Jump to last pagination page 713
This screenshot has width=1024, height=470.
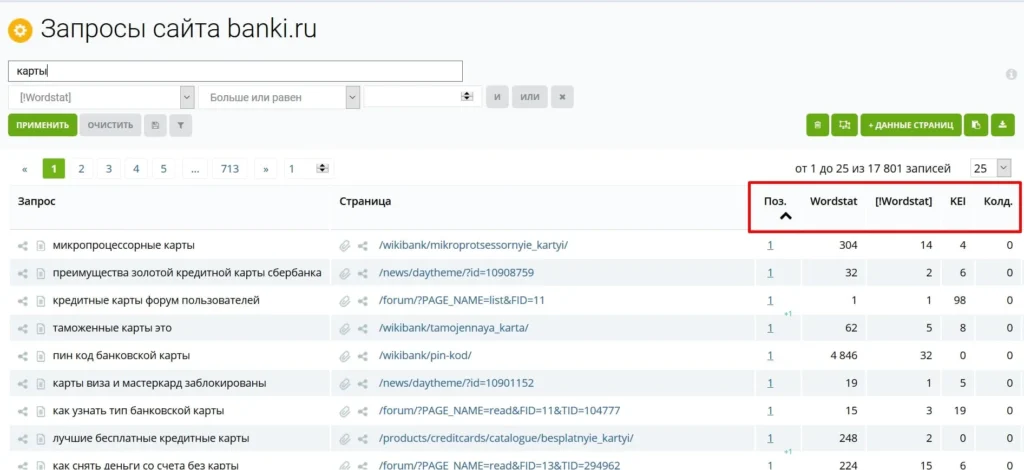point(230,168)
